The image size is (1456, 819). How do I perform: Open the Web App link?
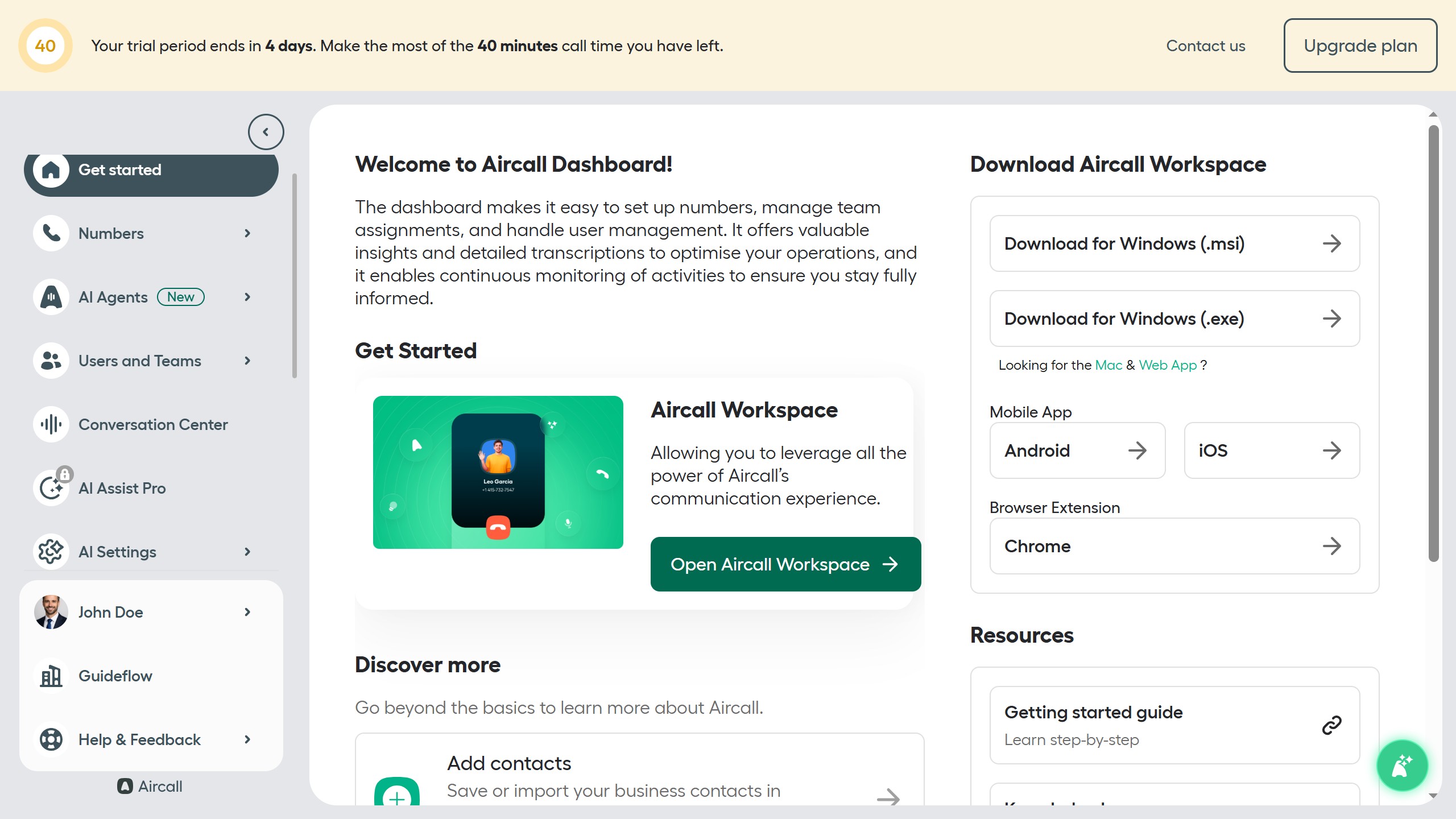(x=1168, y=365)
